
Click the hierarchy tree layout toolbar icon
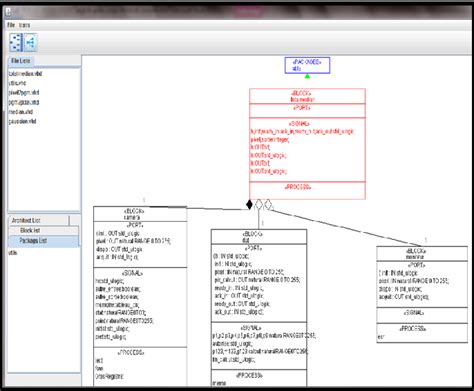(16, 42)
